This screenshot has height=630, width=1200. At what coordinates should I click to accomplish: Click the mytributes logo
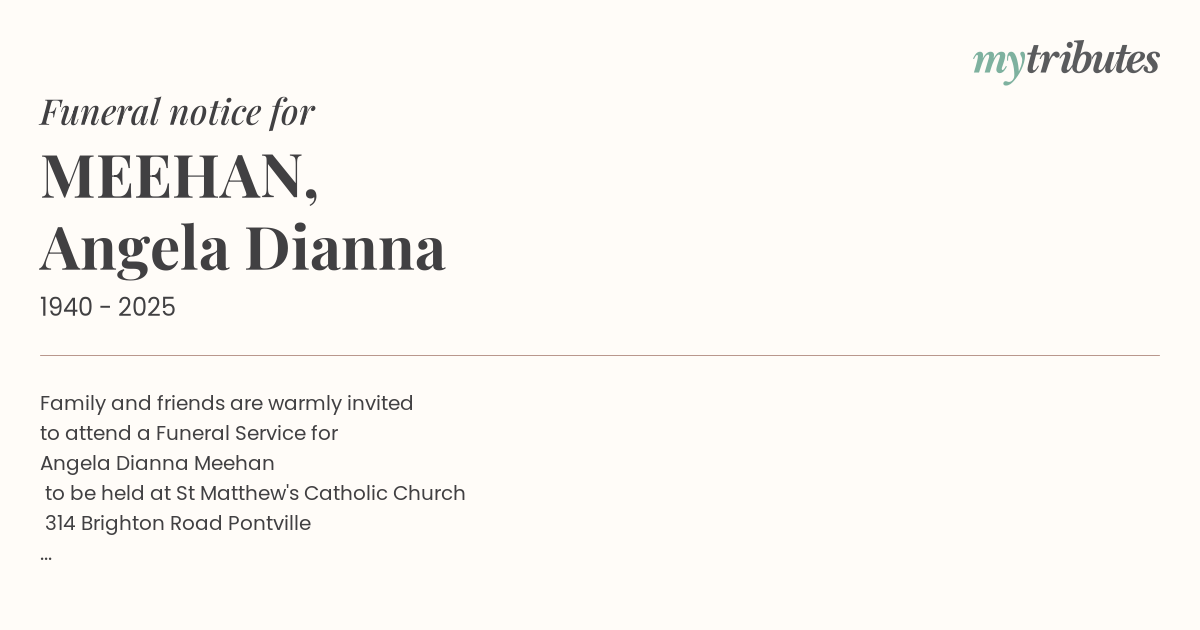coord(1066,60)
